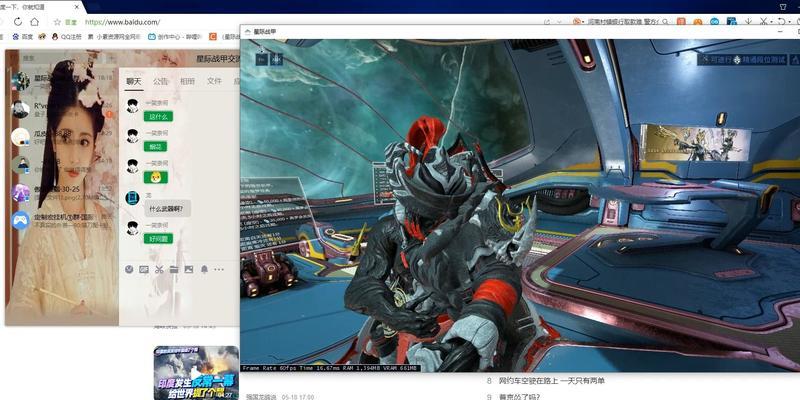800x400 pixels.
Task: Click the 什么武器啊? message bubble
Action: [168, 208]
